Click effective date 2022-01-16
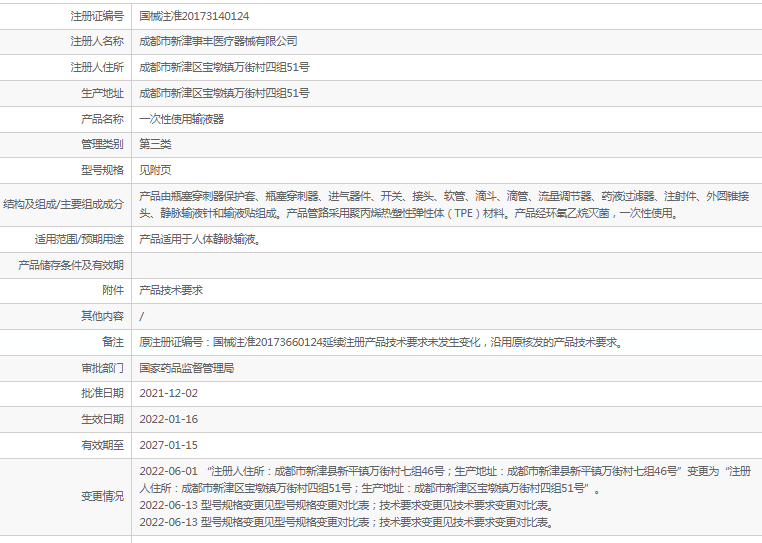 pos(169,419)
